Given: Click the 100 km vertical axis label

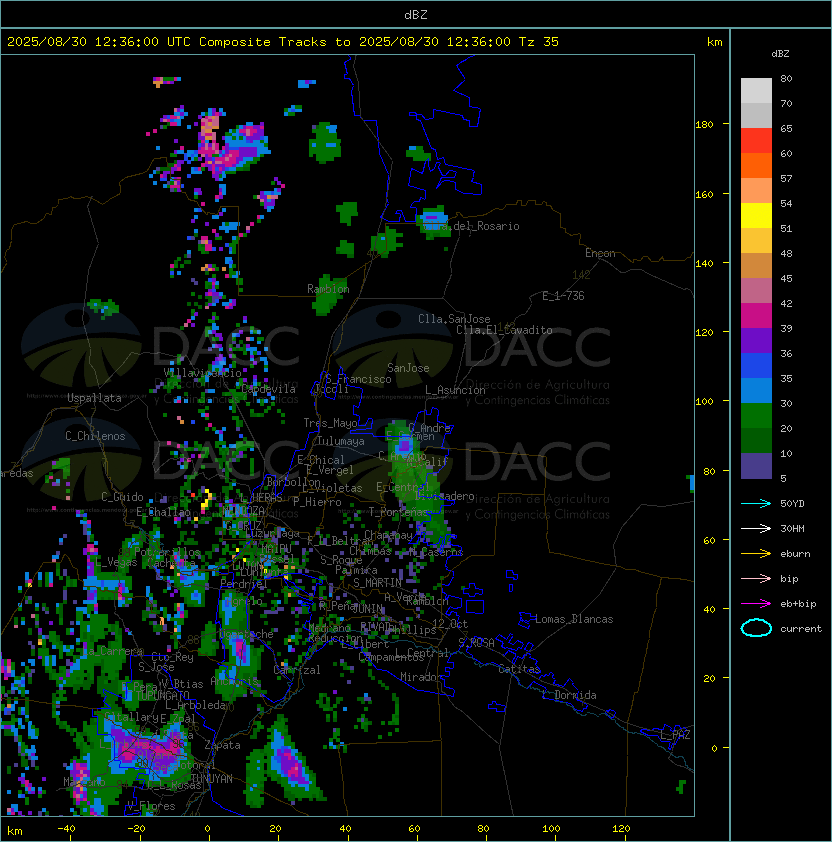Looking at the screenshot, I should (x=704, y=402).
